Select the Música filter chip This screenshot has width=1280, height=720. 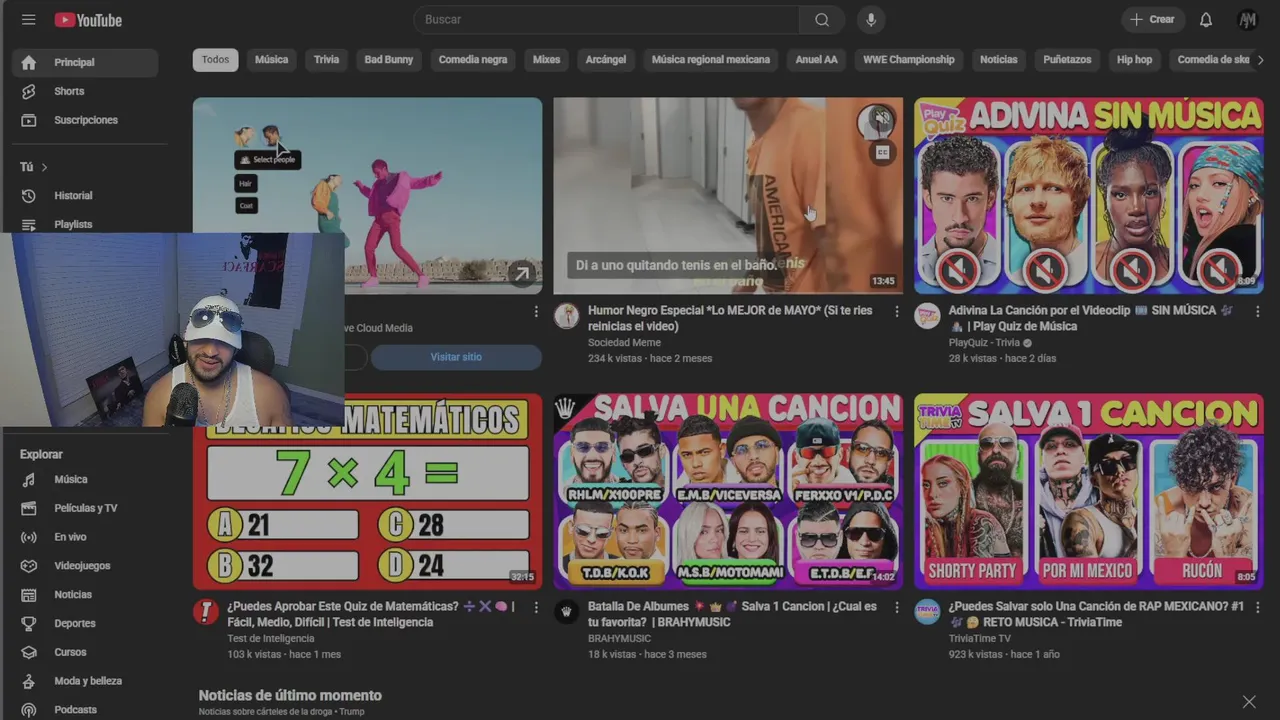[271, 60]
